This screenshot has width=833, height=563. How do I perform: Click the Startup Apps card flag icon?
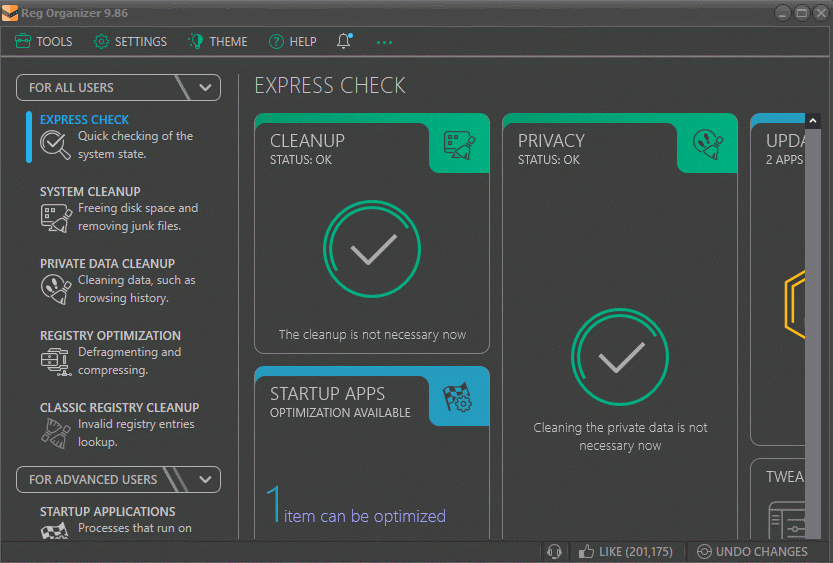[x=457, y=397]
